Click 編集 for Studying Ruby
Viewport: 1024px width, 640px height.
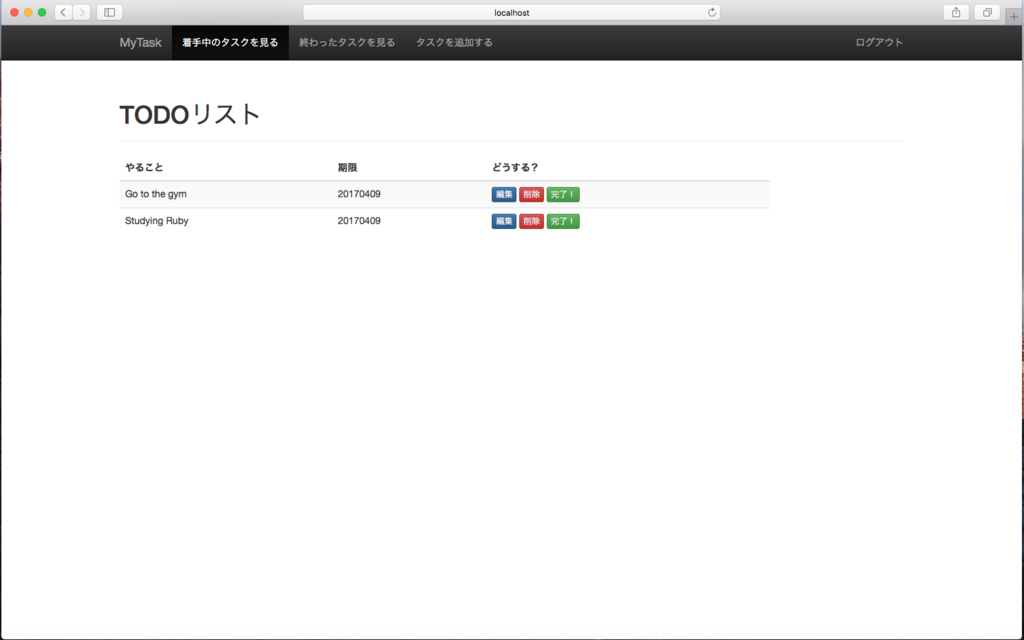pyautogui.click(x=504, y=221)
